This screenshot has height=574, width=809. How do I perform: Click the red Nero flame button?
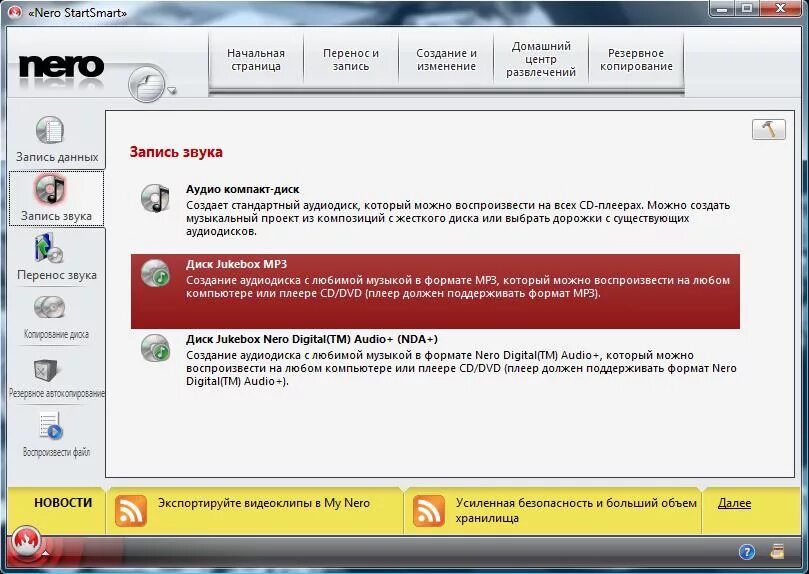click(25, 542)
